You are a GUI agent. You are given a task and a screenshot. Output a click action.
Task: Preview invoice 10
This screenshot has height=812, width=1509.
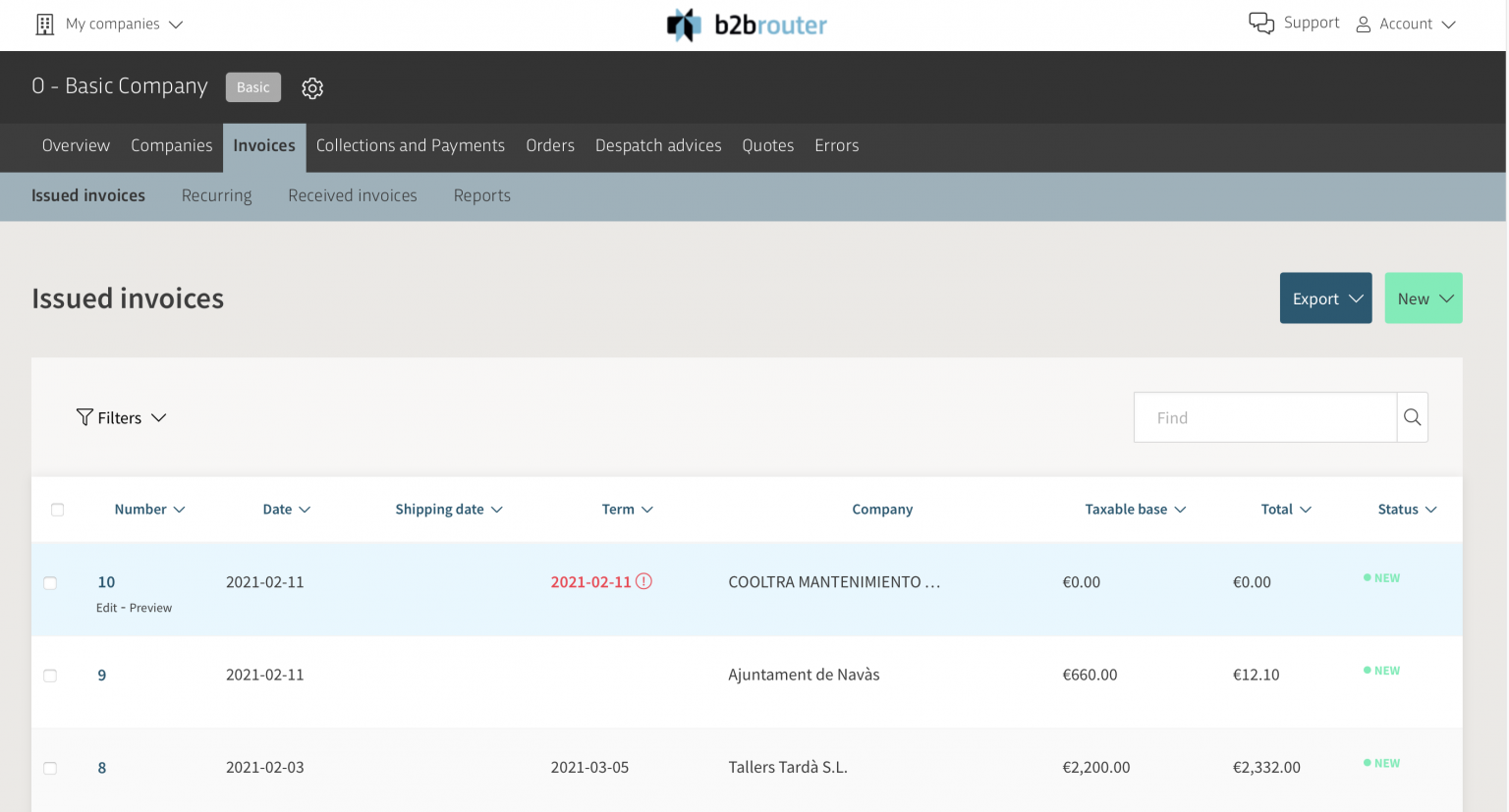point(153,608)
